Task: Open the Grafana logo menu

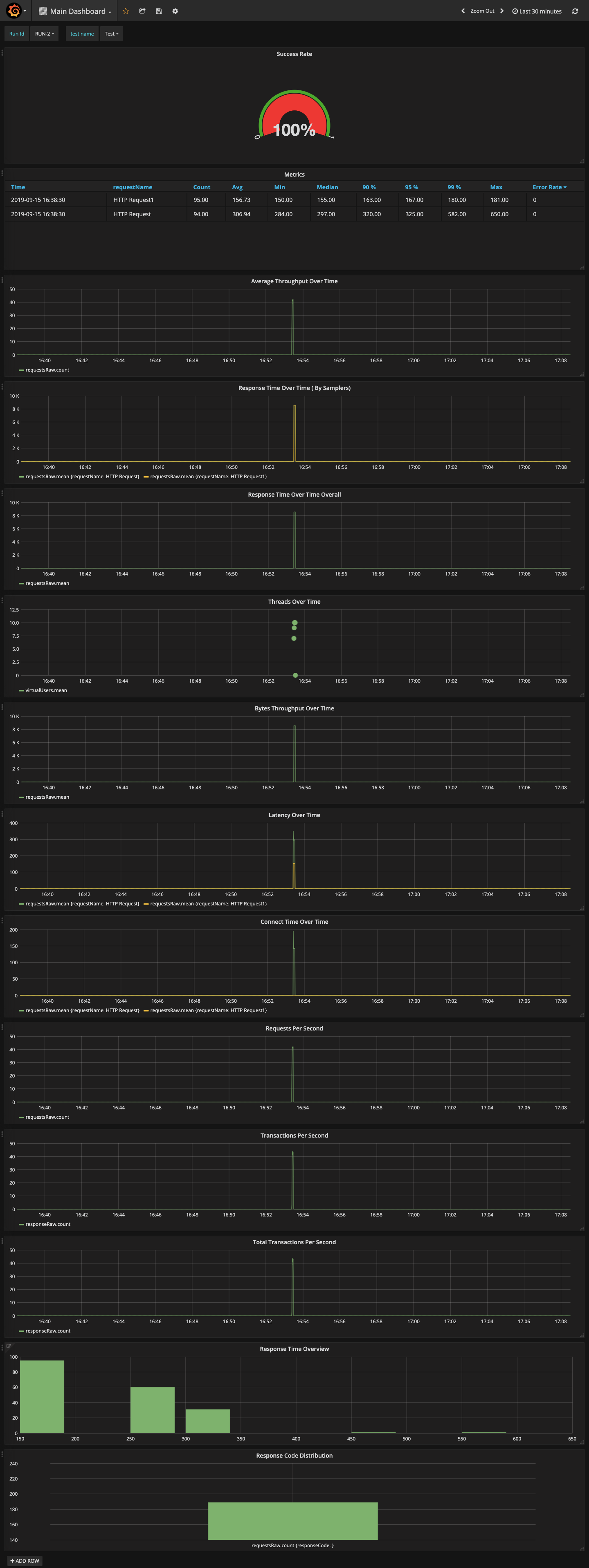Action: (x=15, y=11)
